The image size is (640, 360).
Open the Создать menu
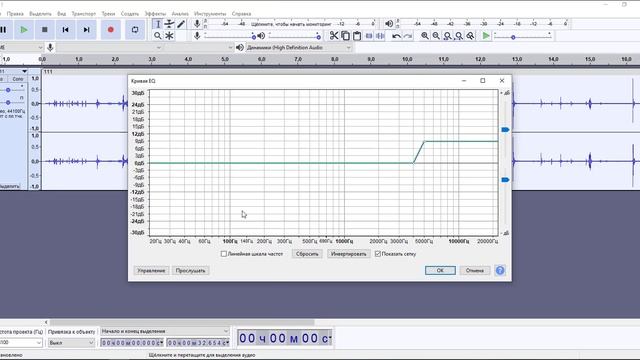(x=130, y=13)
